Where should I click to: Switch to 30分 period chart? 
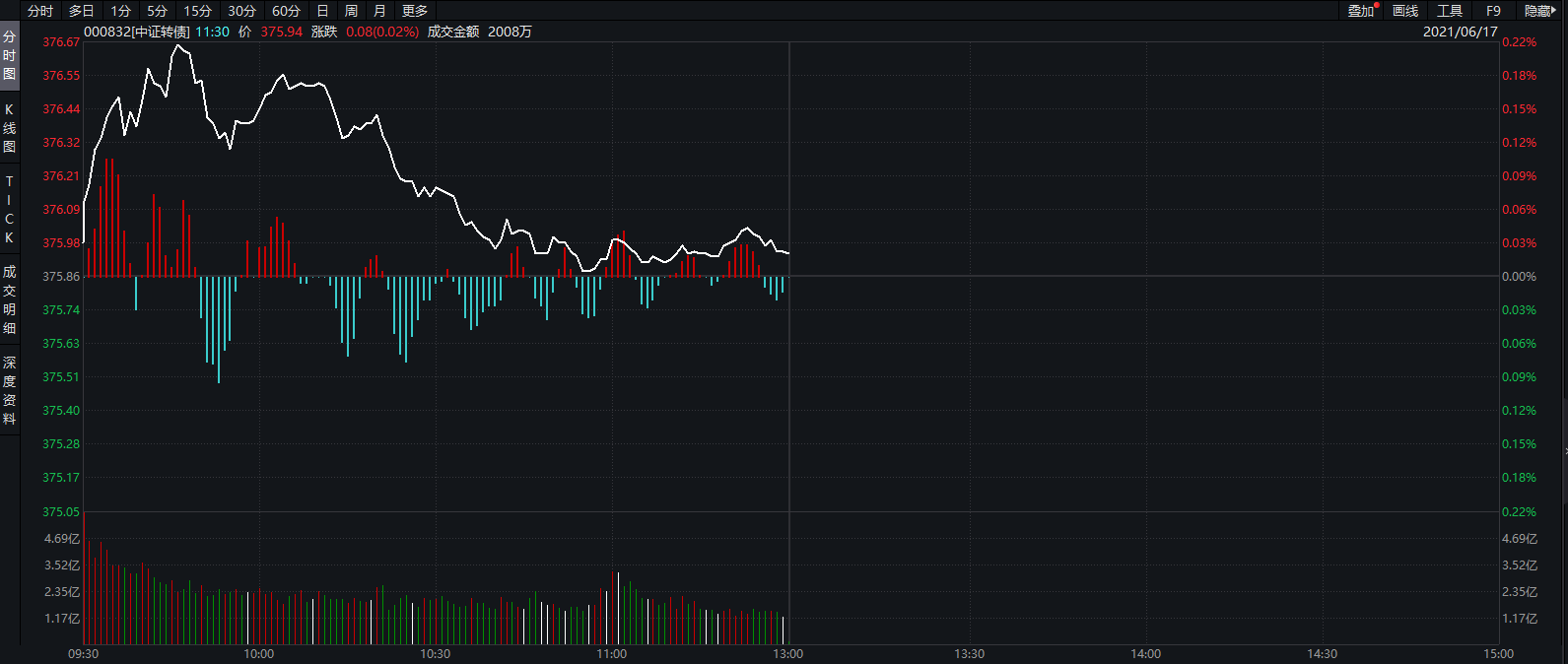(241, 11)
